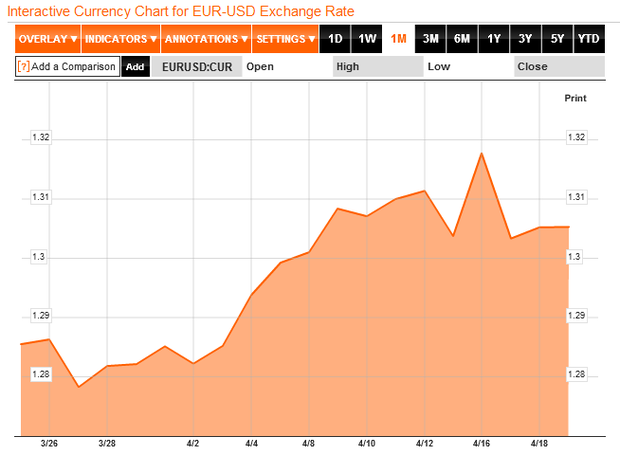
Task: Open the ANNOTATIONS dropdown
Action: tap(206, 39)
